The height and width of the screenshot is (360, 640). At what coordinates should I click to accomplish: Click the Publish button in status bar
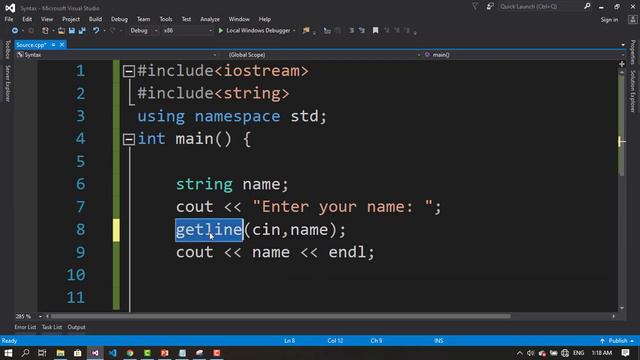coord(617,341)
